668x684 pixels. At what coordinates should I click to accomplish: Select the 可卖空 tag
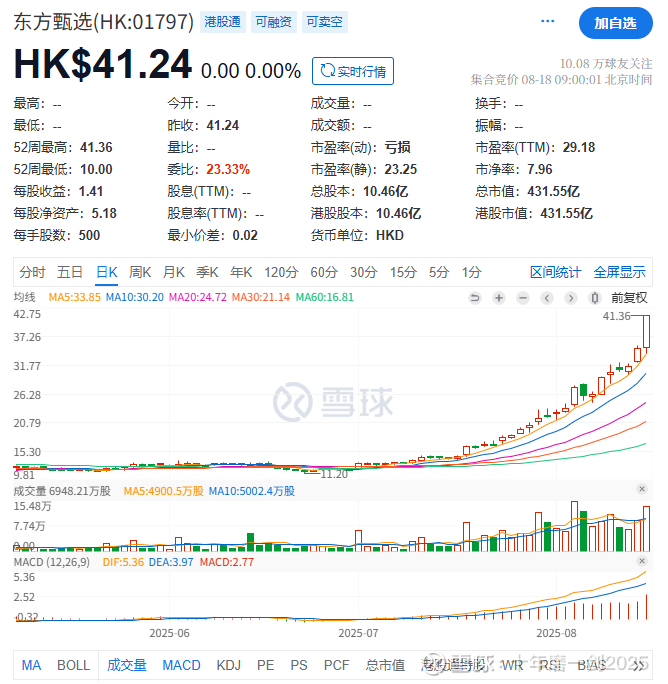(324, 22)
